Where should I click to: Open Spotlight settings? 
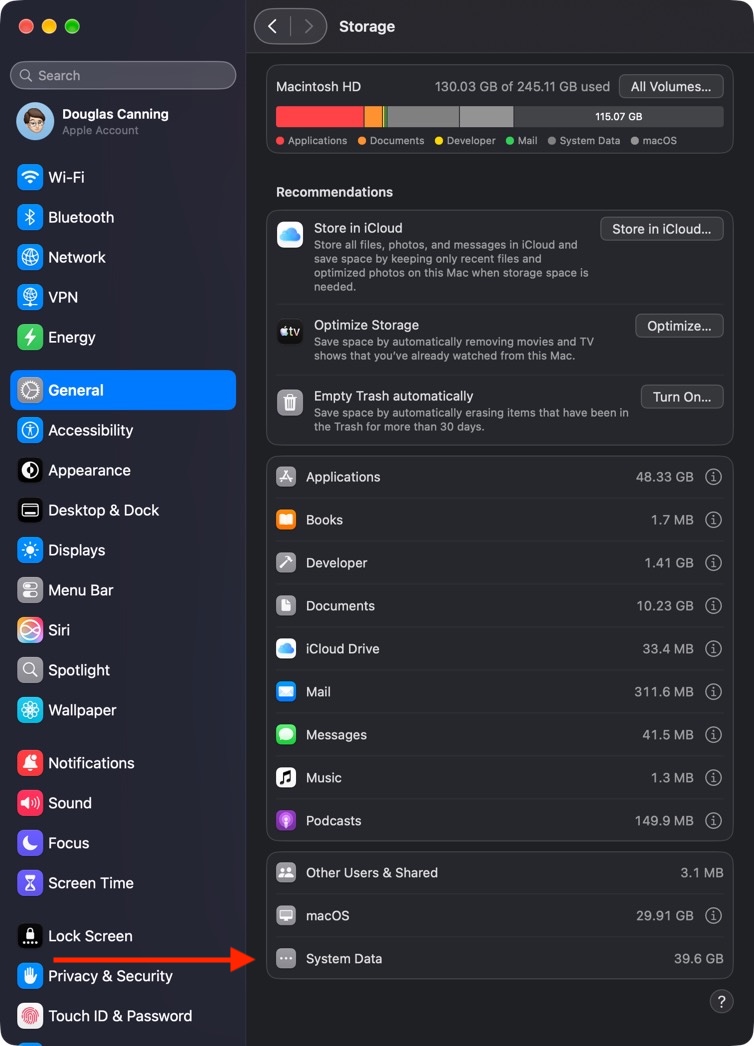[x=123, y=670]
